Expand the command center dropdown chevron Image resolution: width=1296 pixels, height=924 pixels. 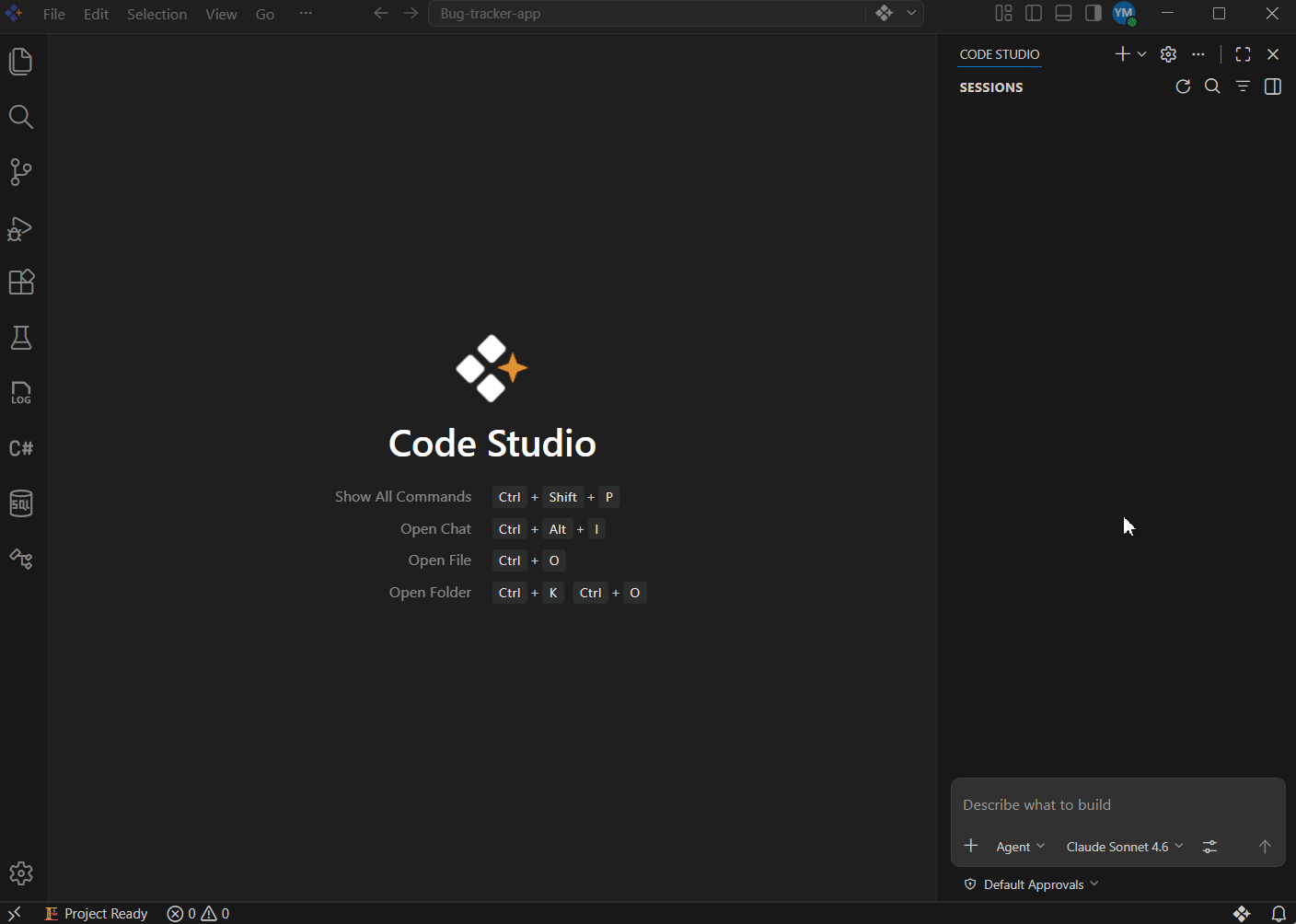click(911, 13)
